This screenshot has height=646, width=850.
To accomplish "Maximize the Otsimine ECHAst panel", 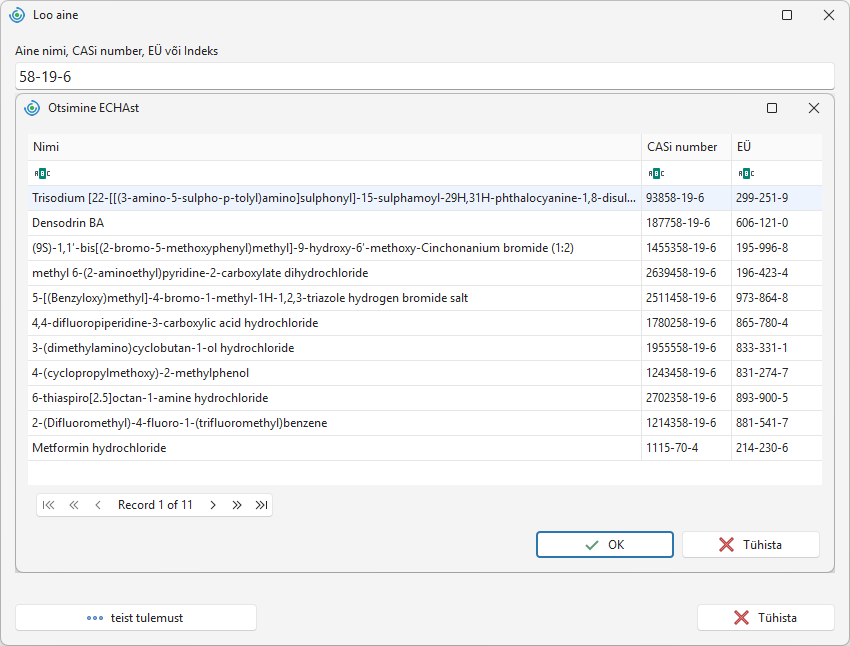I will [x=772, y=108].
